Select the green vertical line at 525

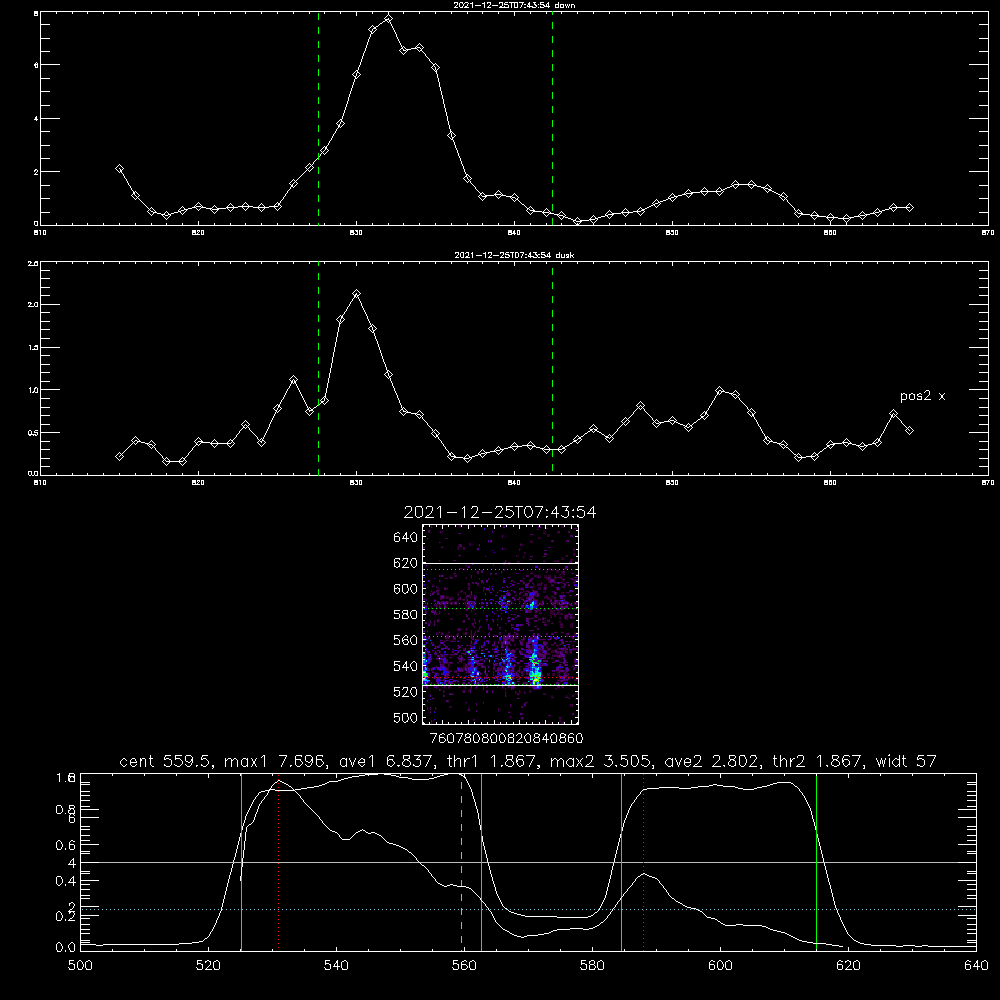coord(241,861)
